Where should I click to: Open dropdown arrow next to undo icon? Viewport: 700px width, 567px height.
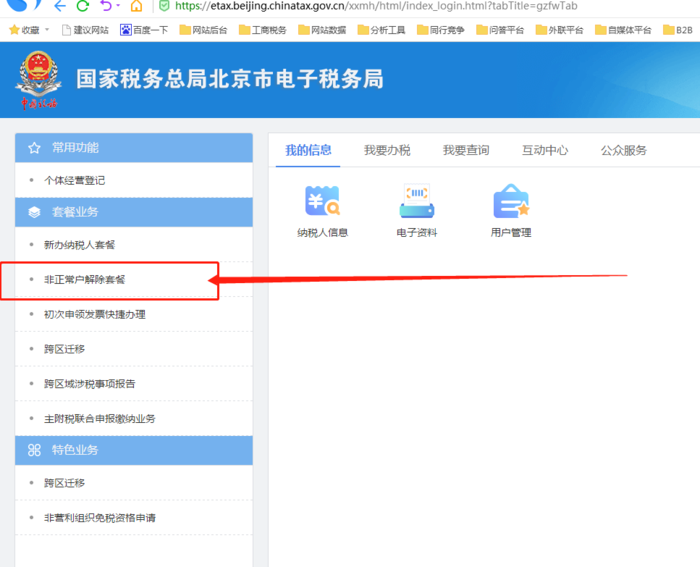118,6
